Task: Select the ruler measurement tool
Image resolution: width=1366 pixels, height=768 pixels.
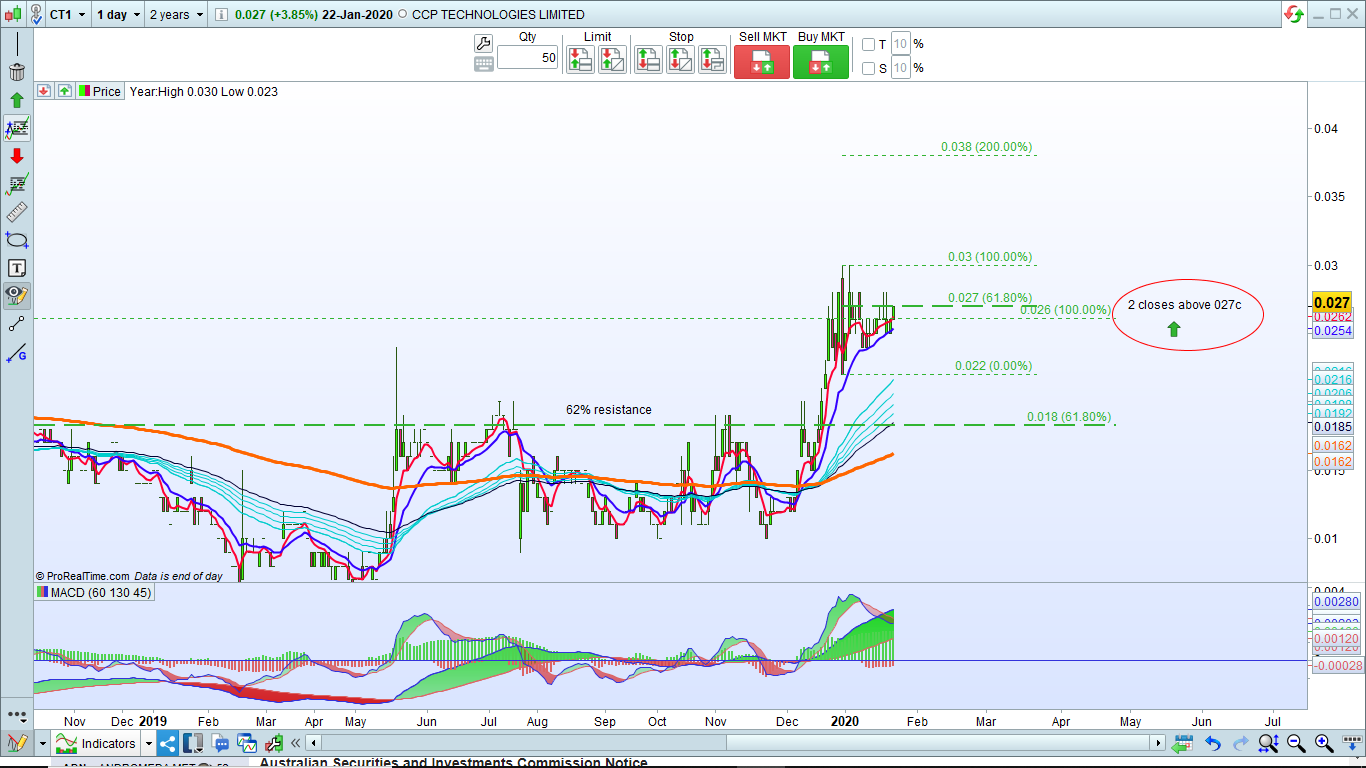Action: 17,212
